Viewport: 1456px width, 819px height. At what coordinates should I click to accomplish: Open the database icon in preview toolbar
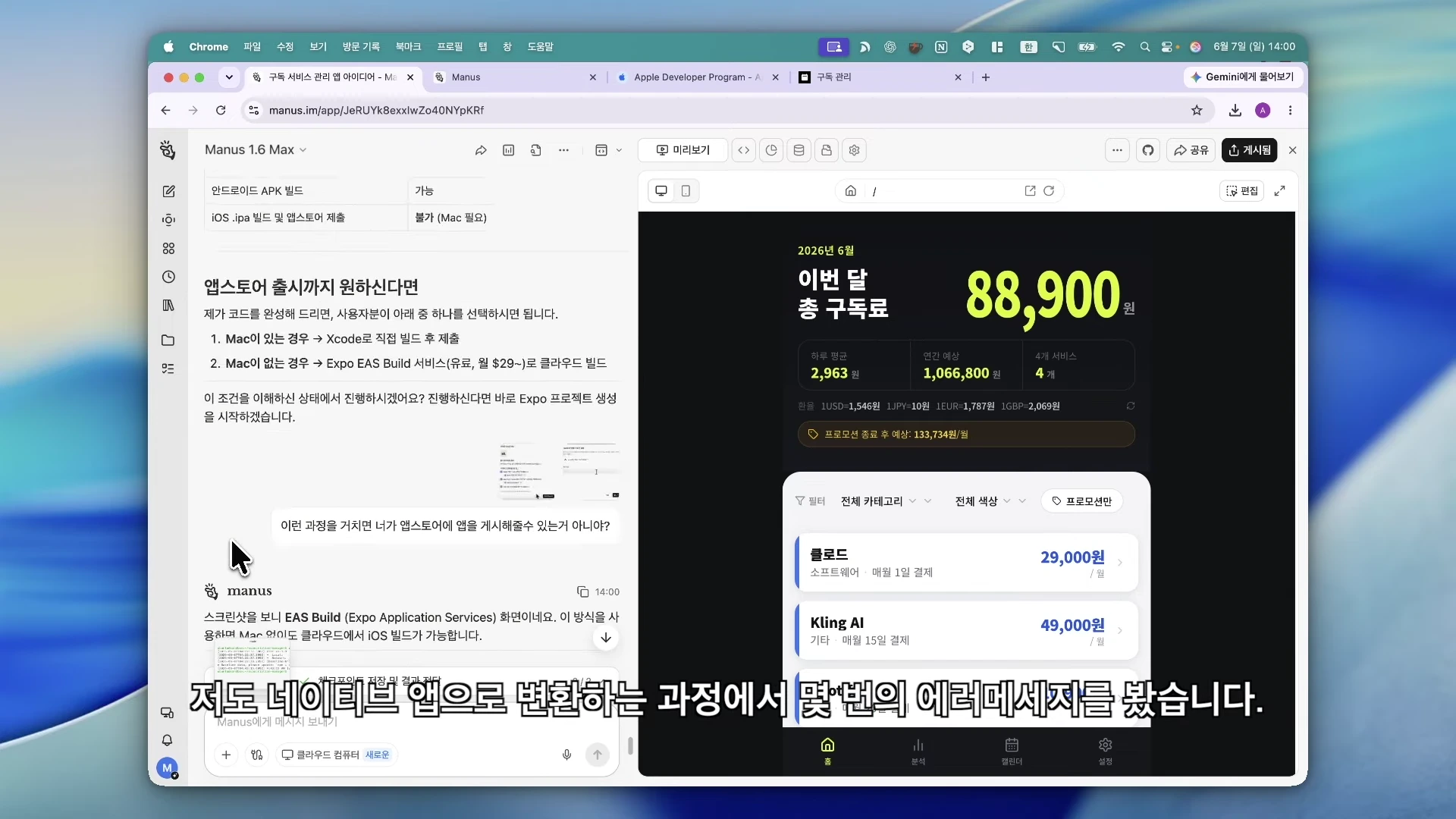point(799,150)
